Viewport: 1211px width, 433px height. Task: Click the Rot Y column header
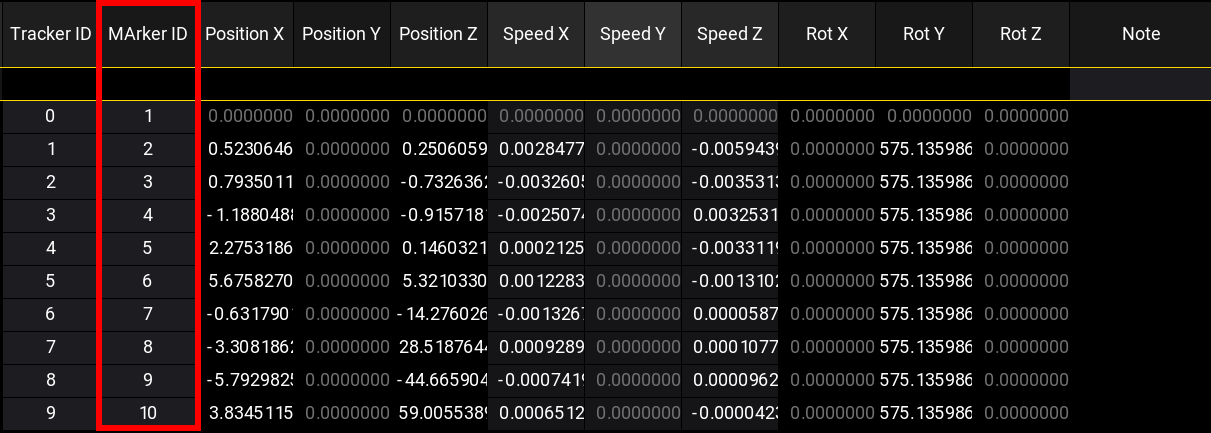pyautogui.click(x=923, y=34)
